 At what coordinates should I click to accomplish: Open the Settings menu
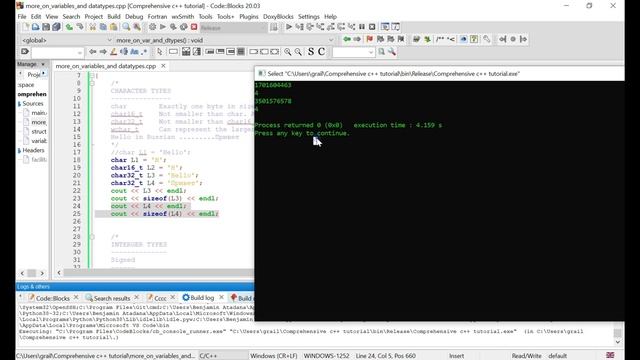[309, 17]
